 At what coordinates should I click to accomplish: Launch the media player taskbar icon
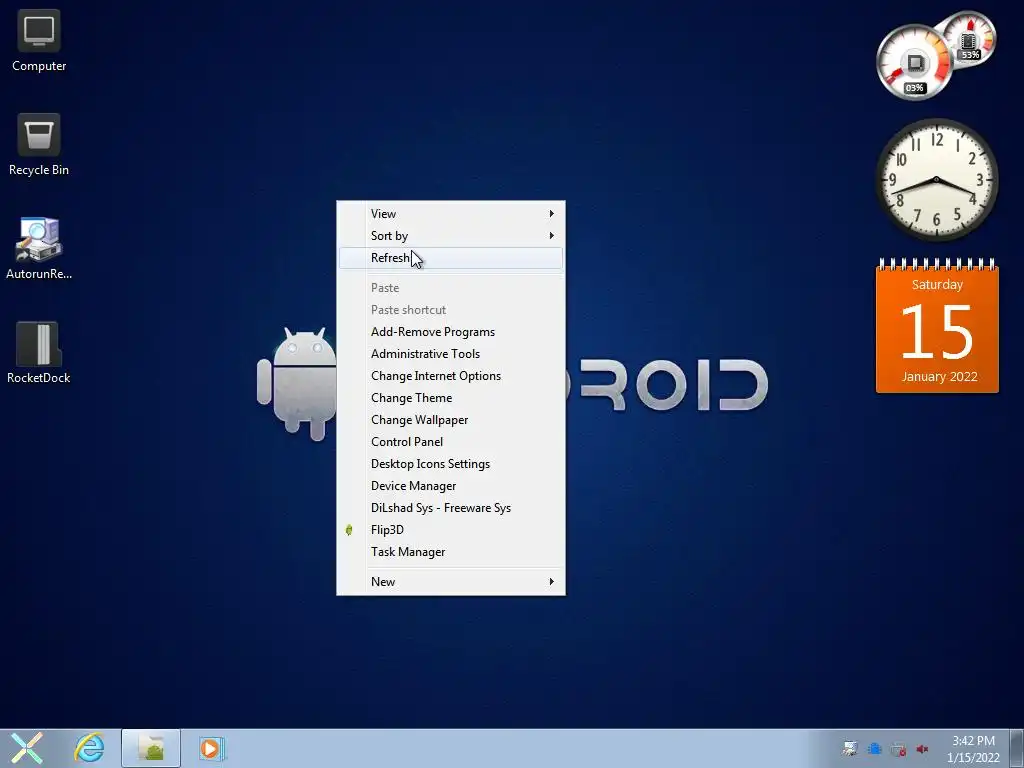[x=212, y=748]
